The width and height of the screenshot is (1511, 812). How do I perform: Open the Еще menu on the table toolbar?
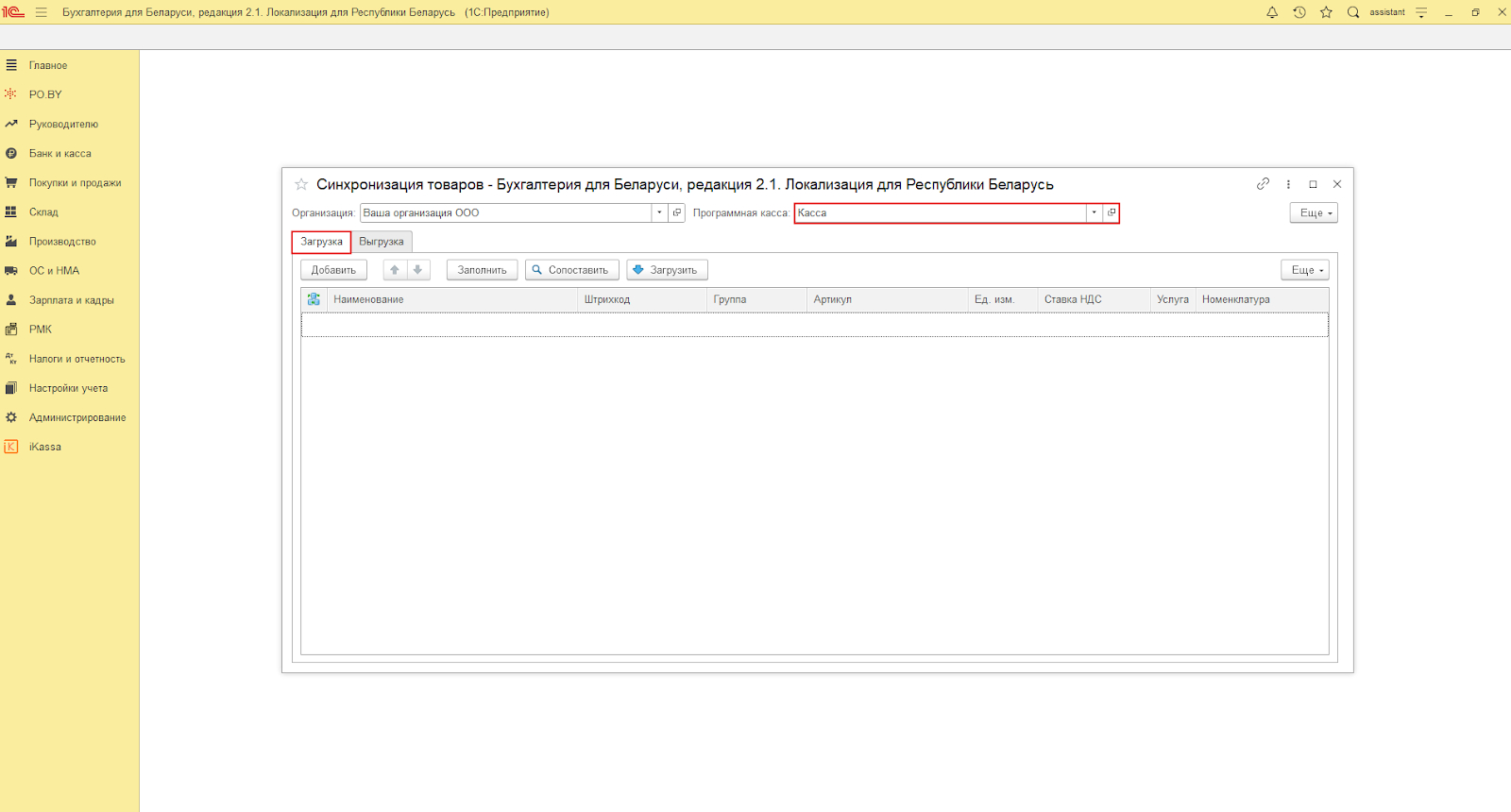(x=1305, y=270)
